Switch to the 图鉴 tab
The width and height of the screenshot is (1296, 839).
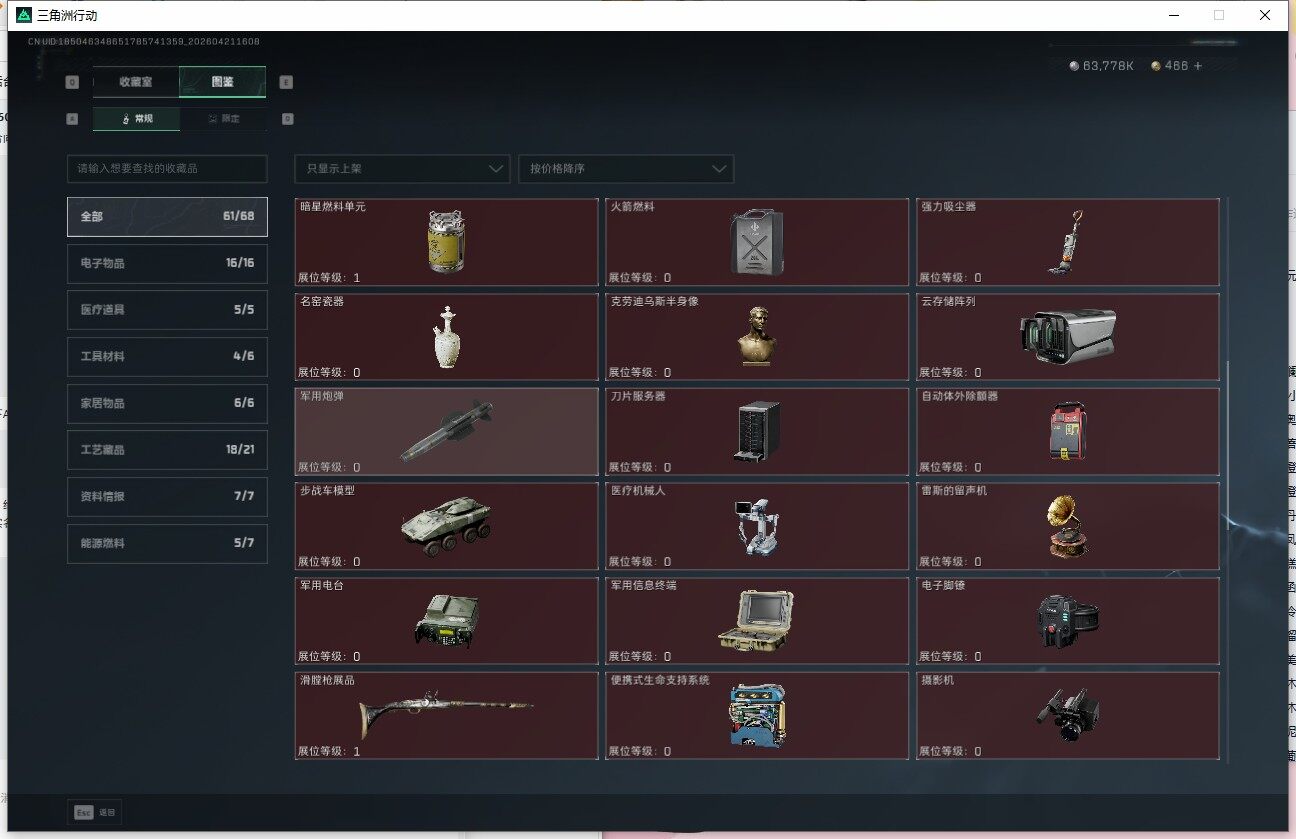coord(222,82)
